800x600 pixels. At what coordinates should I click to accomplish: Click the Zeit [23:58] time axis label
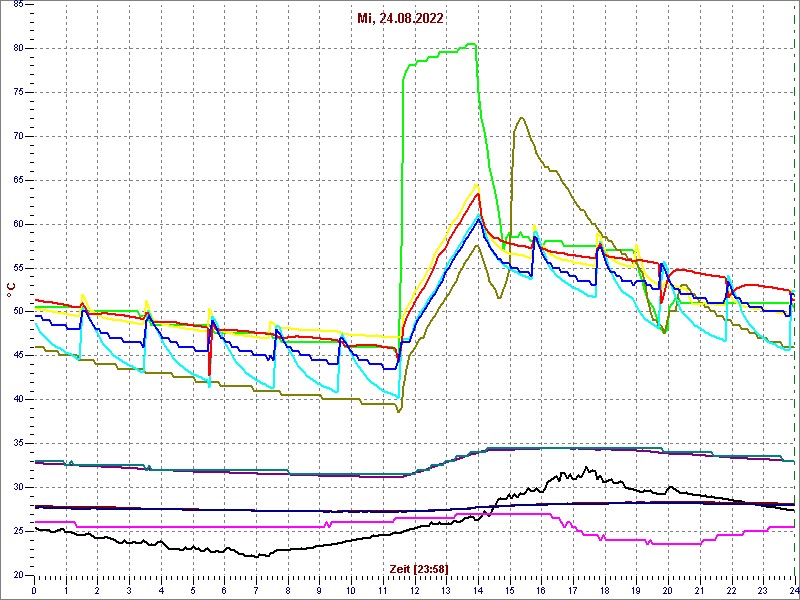[x=419, y=568]
